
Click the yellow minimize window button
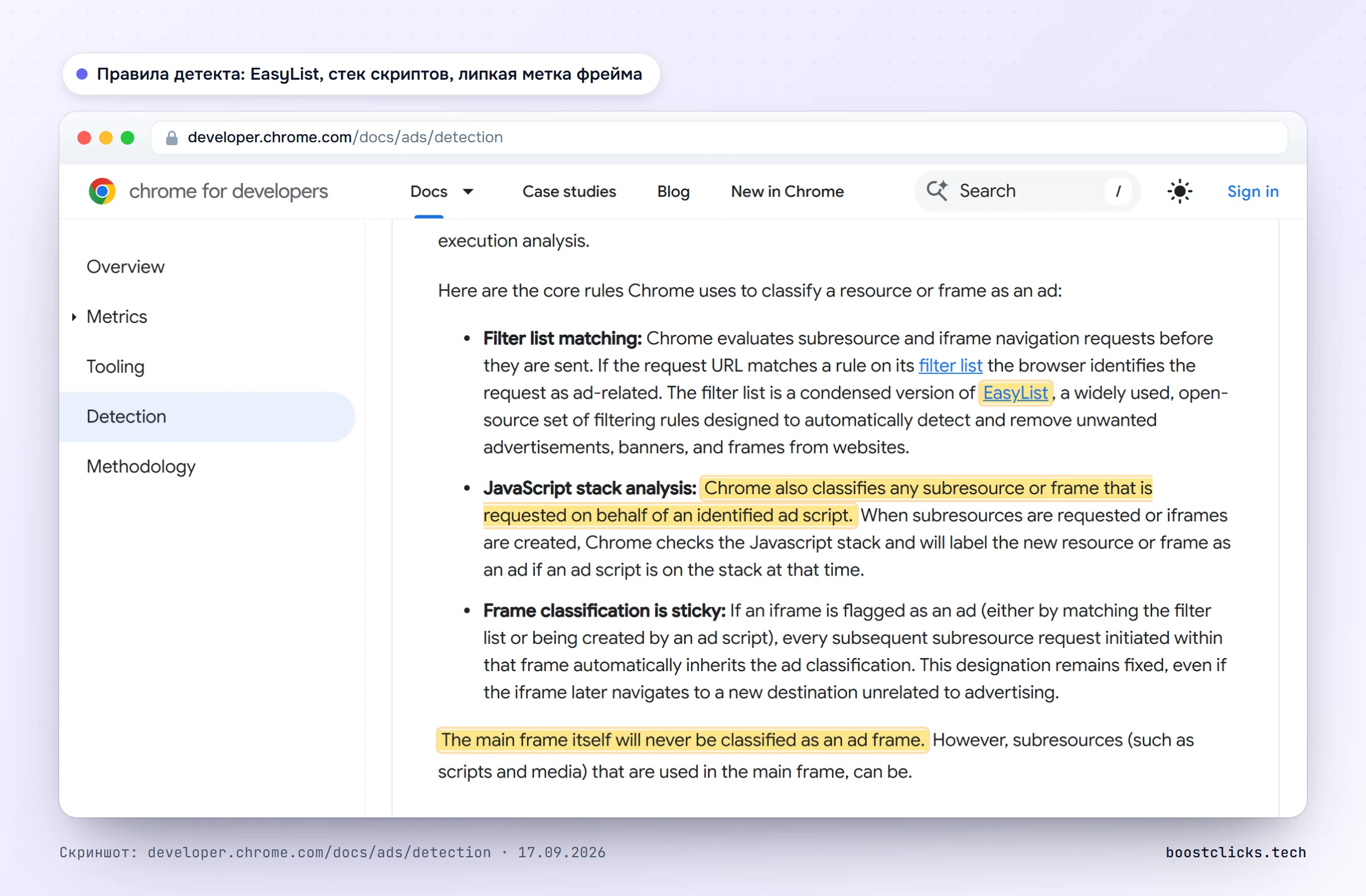tap(106, 138)
